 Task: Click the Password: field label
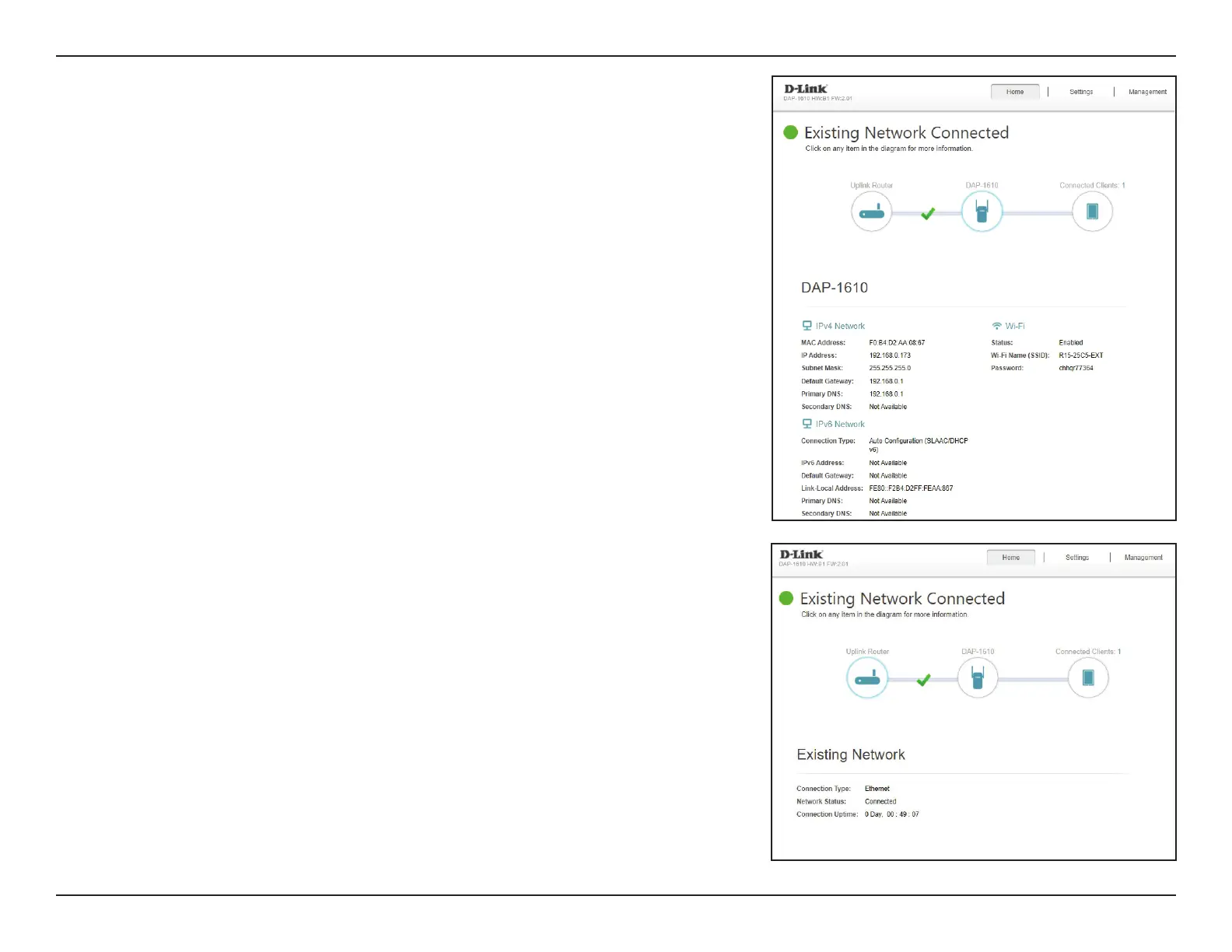pyautogui.click(x=1006, y=368)
